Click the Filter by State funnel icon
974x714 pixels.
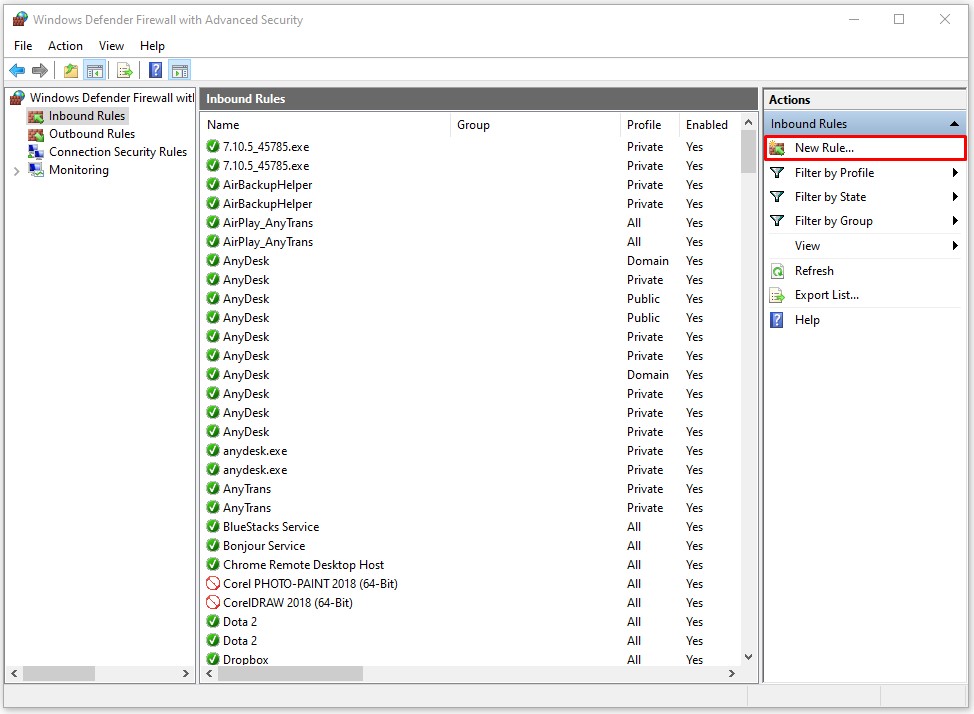click(x=777, y=197)
